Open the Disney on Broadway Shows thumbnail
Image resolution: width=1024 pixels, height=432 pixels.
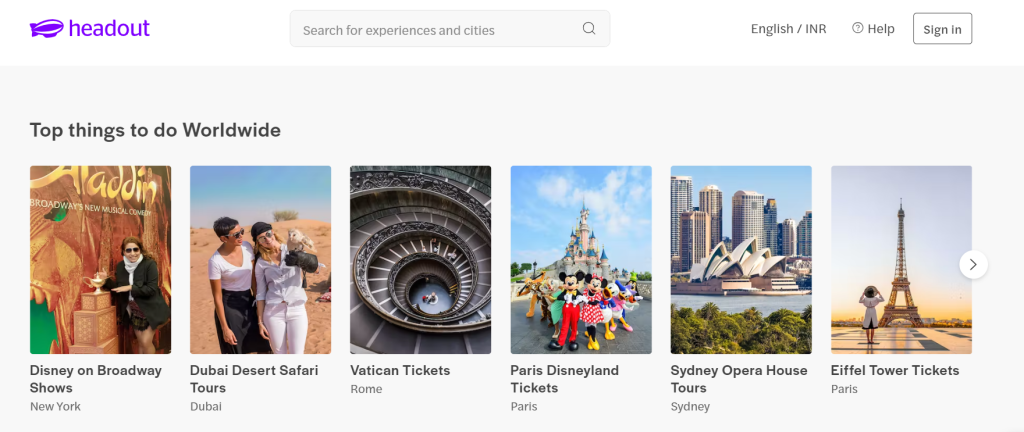click(101, 260)
